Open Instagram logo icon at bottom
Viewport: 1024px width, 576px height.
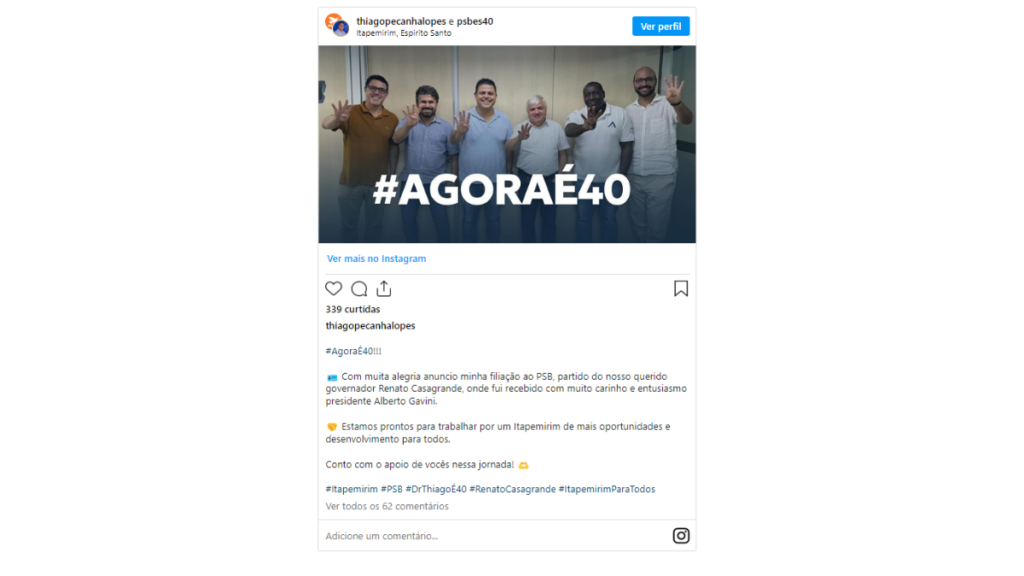(681, 536)
